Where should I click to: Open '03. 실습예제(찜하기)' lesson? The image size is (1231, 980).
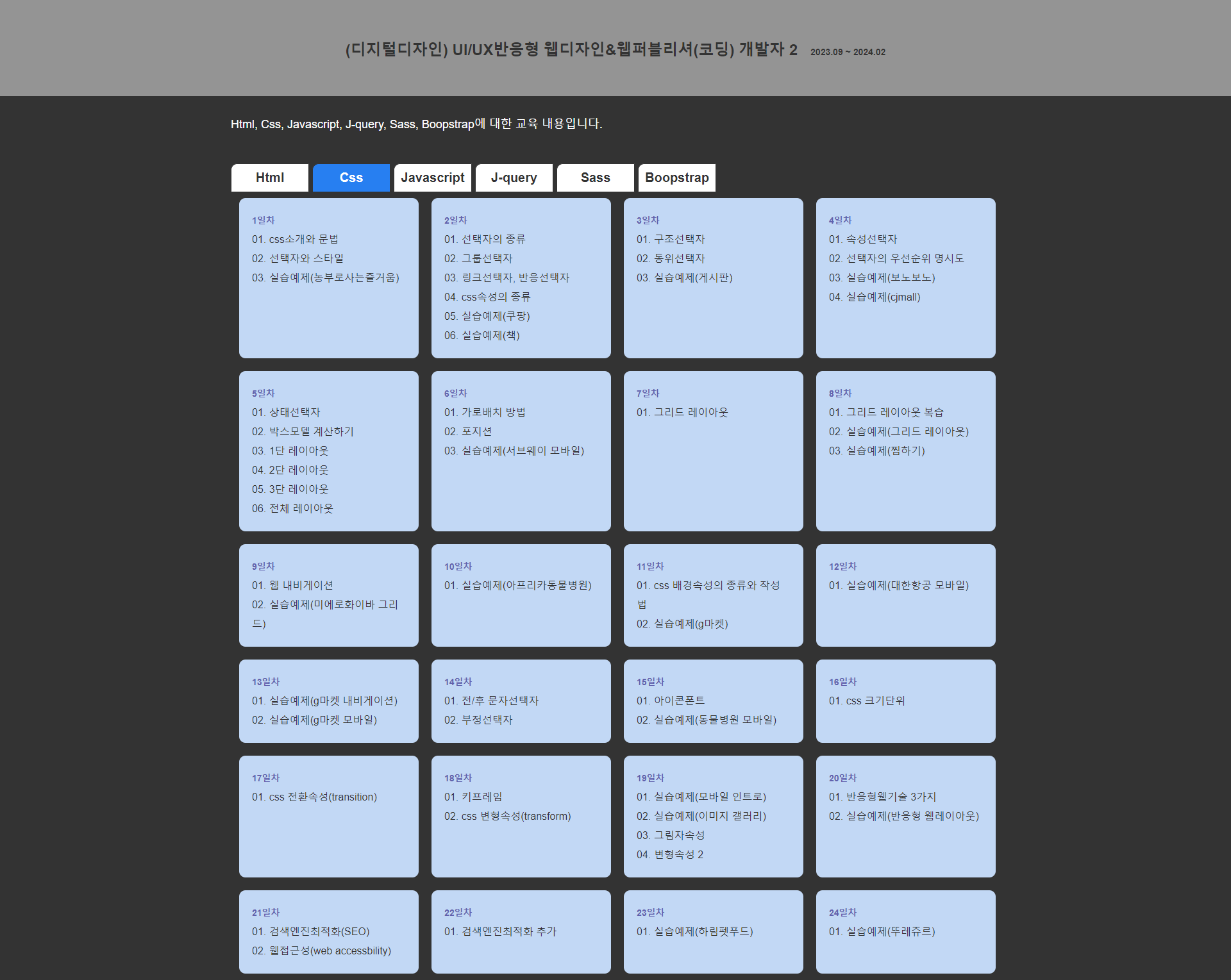[x=877, y=451]
